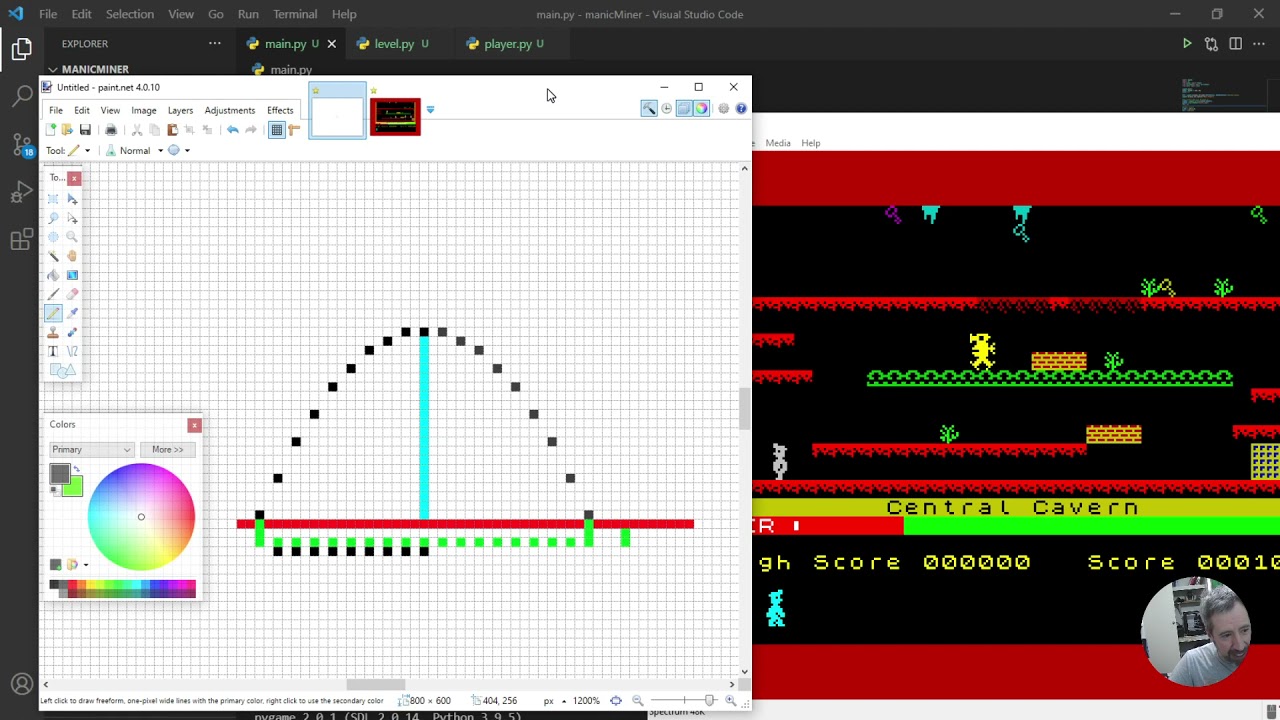The height and width of the screenshot is (720, 1280).
Task: Select the Paintbrush tool
Action: click(53, 294)
